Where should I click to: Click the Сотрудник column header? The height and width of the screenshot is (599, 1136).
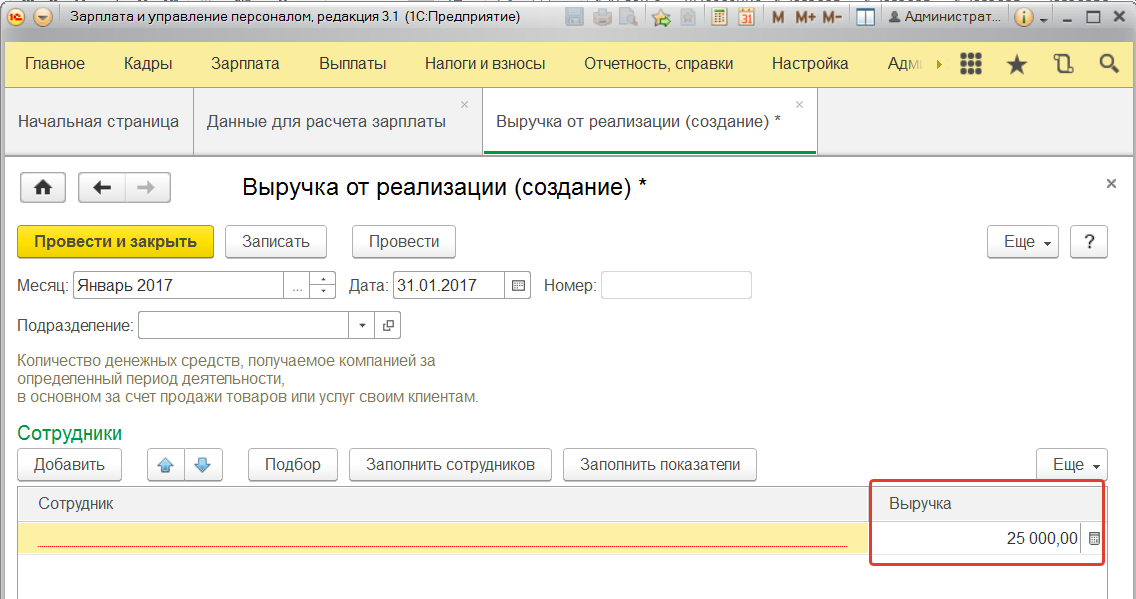(x=443, y=503)
